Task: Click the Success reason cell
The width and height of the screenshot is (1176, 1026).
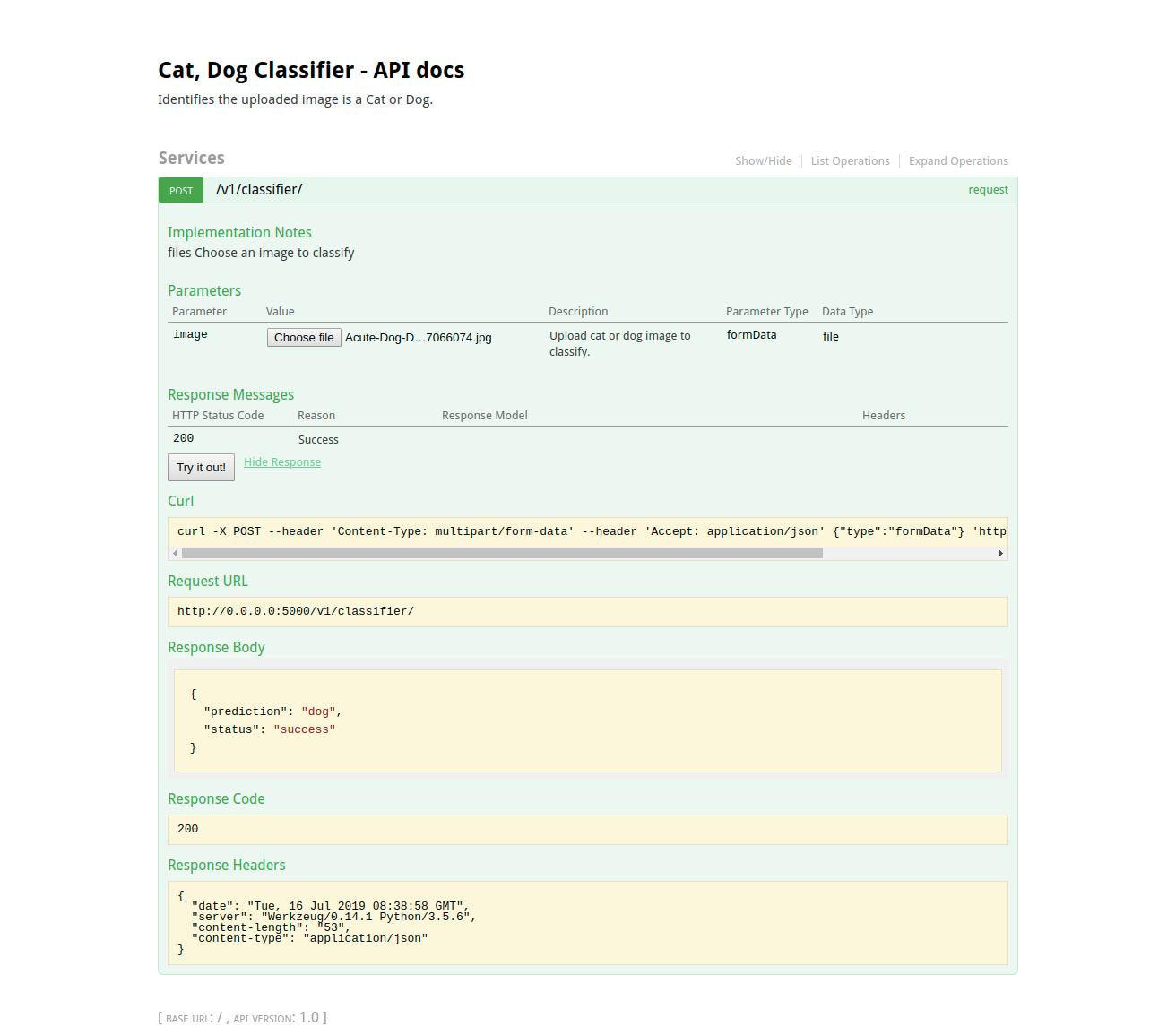Action: [x=318, y=440]
